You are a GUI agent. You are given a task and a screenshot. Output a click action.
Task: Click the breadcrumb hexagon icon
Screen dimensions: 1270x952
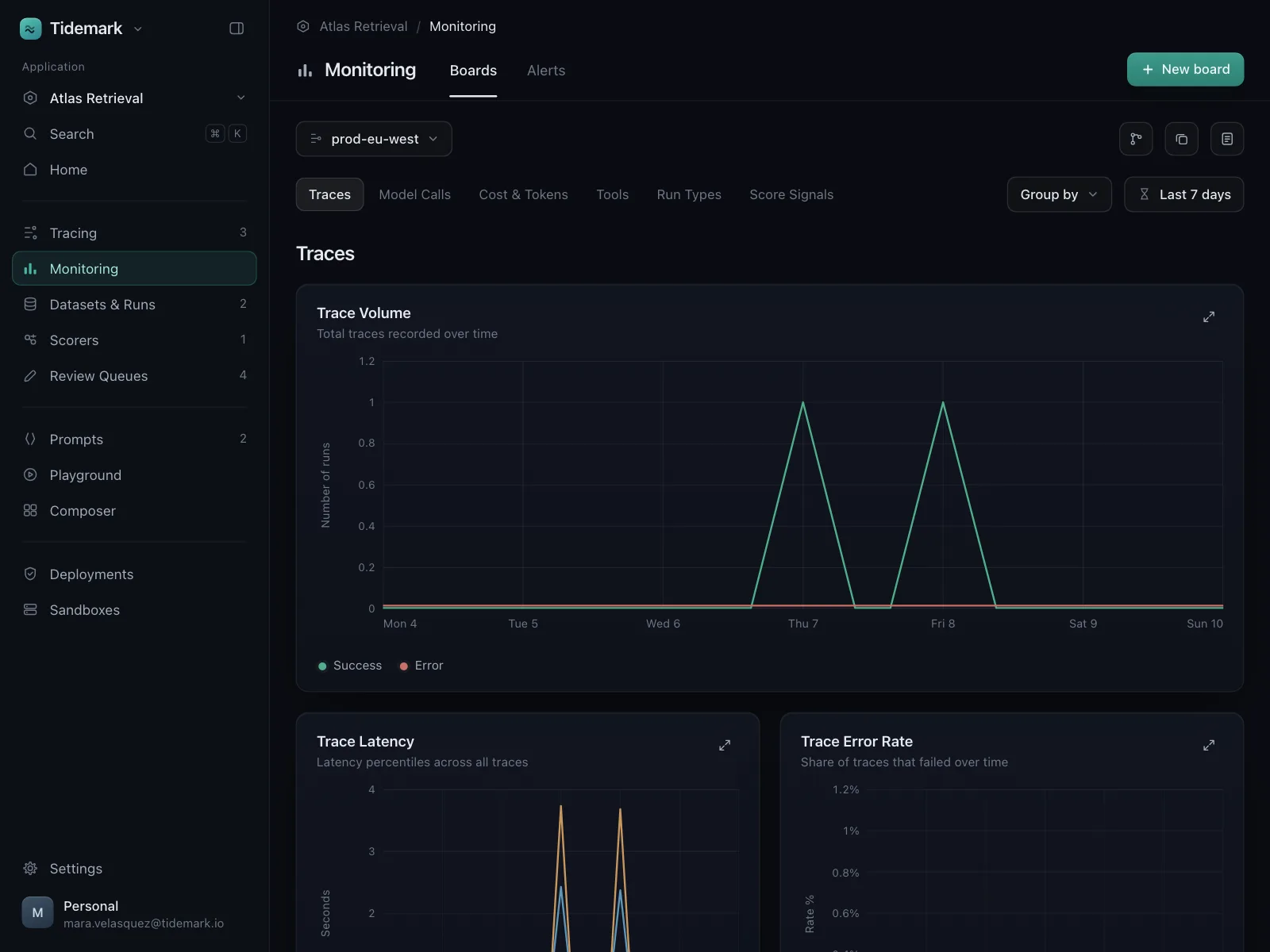pos(303,27)
